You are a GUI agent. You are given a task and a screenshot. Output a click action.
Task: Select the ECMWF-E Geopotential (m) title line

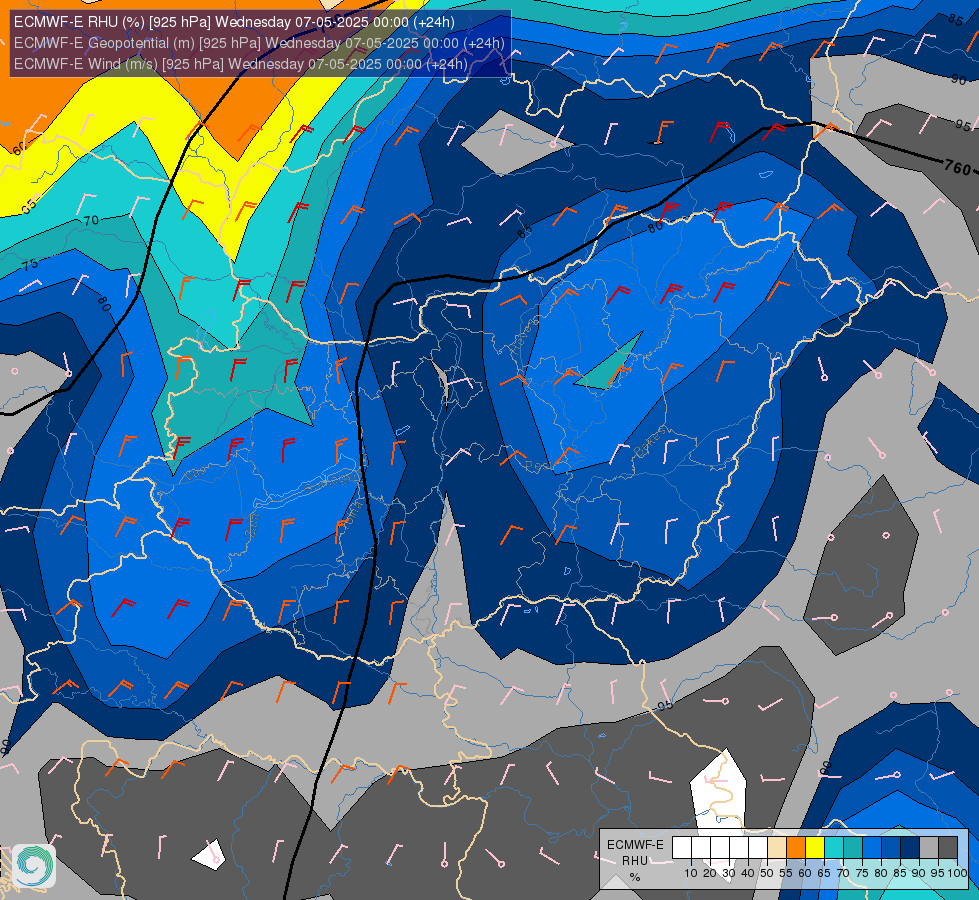pyautogui.click(x=259, y=43)
